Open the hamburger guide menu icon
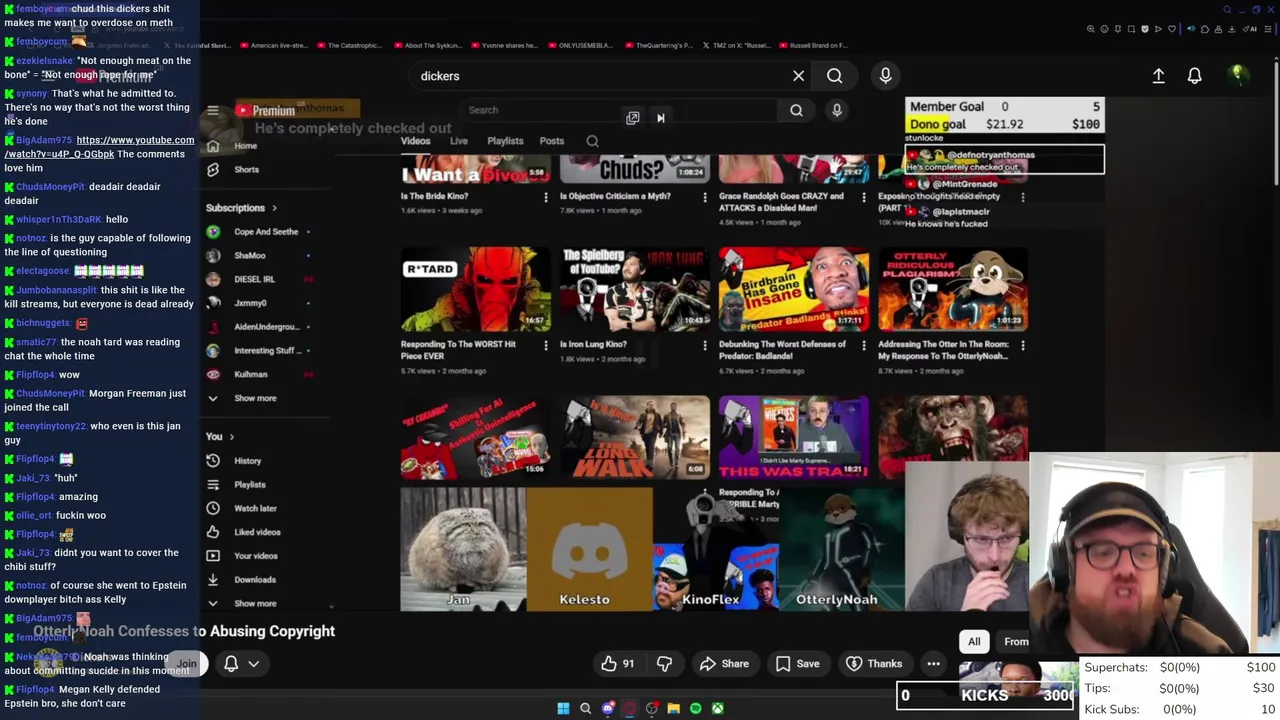1280x720 pixels. coord(212,111)
